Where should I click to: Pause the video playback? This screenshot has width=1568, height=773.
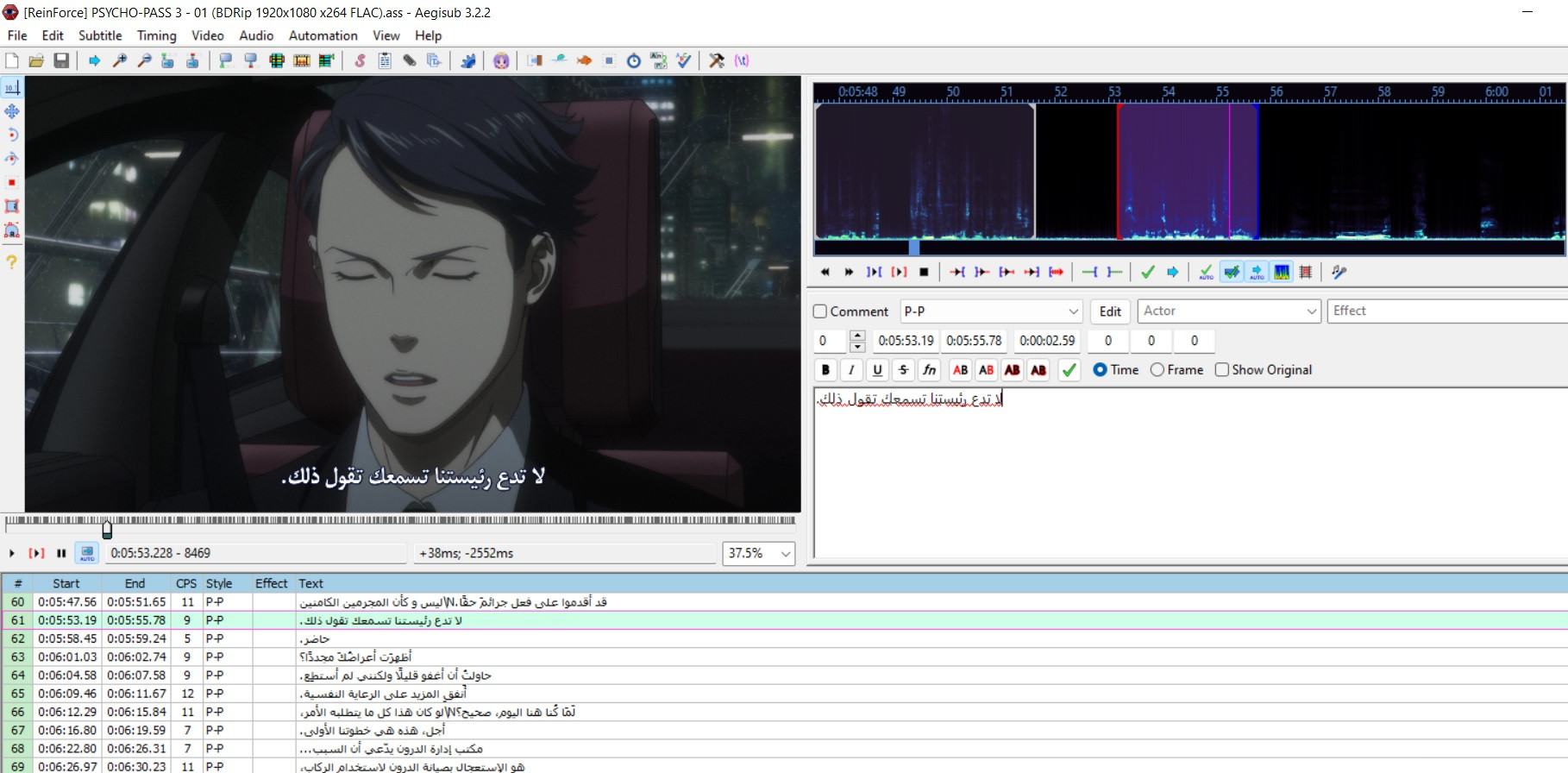(61, 553)
